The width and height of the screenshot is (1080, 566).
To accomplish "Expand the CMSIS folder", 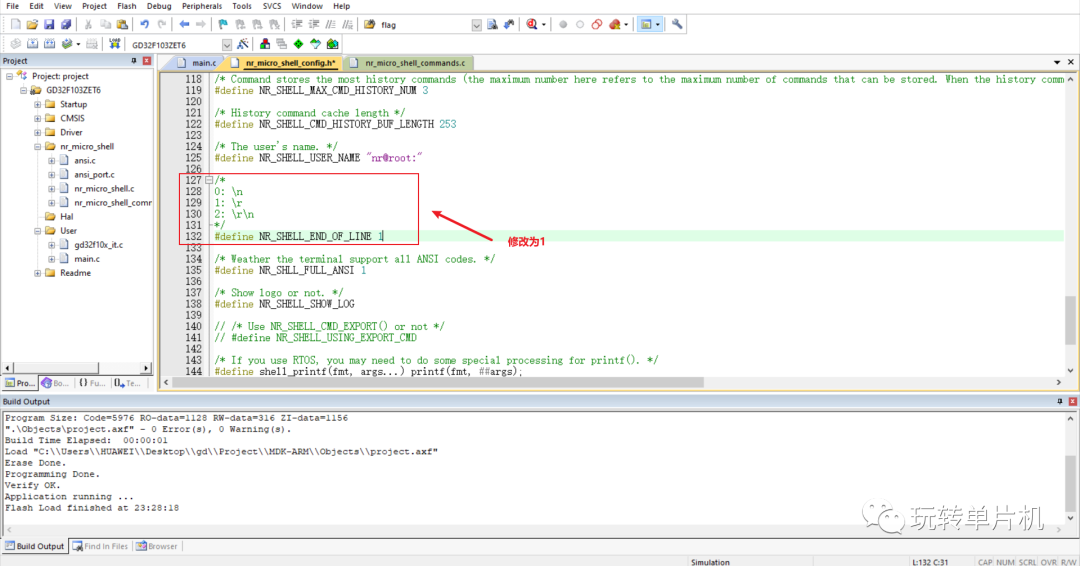I will [37, 118].
